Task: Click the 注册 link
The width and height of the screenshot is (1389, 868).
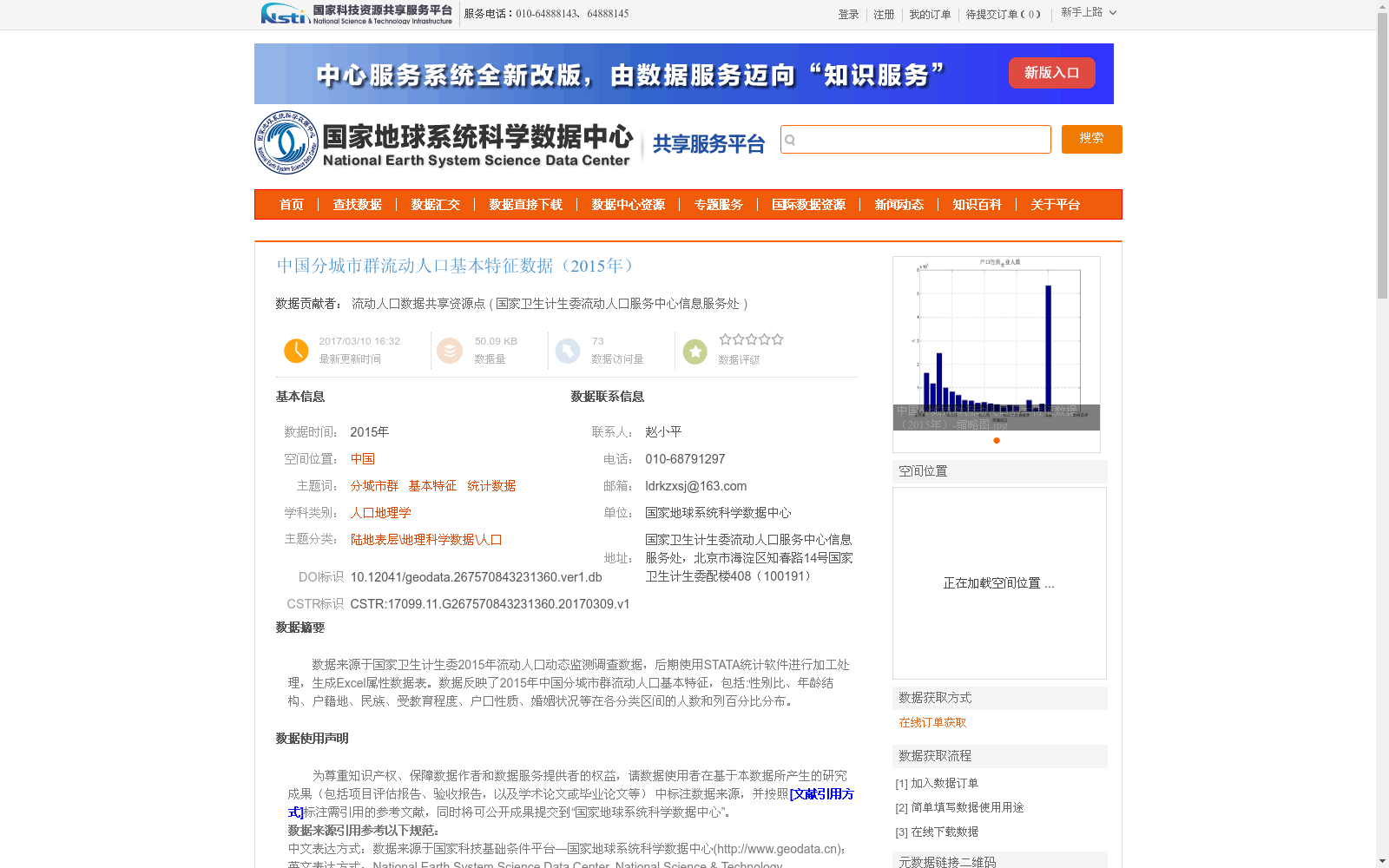Action: (x=884, y=15)
